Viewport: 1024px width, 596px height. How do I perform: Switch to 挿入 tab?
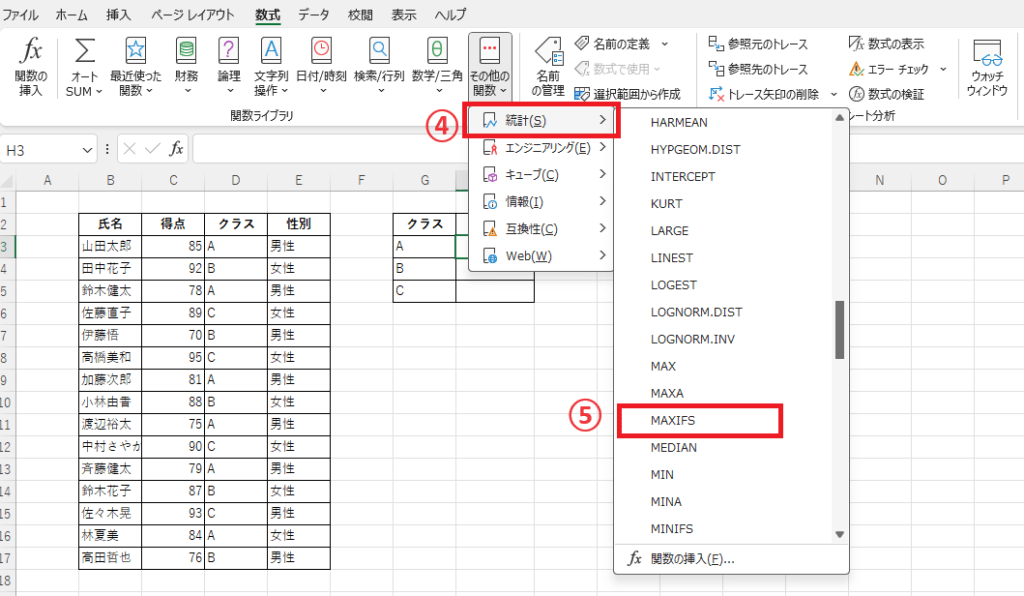pos(118,14)
